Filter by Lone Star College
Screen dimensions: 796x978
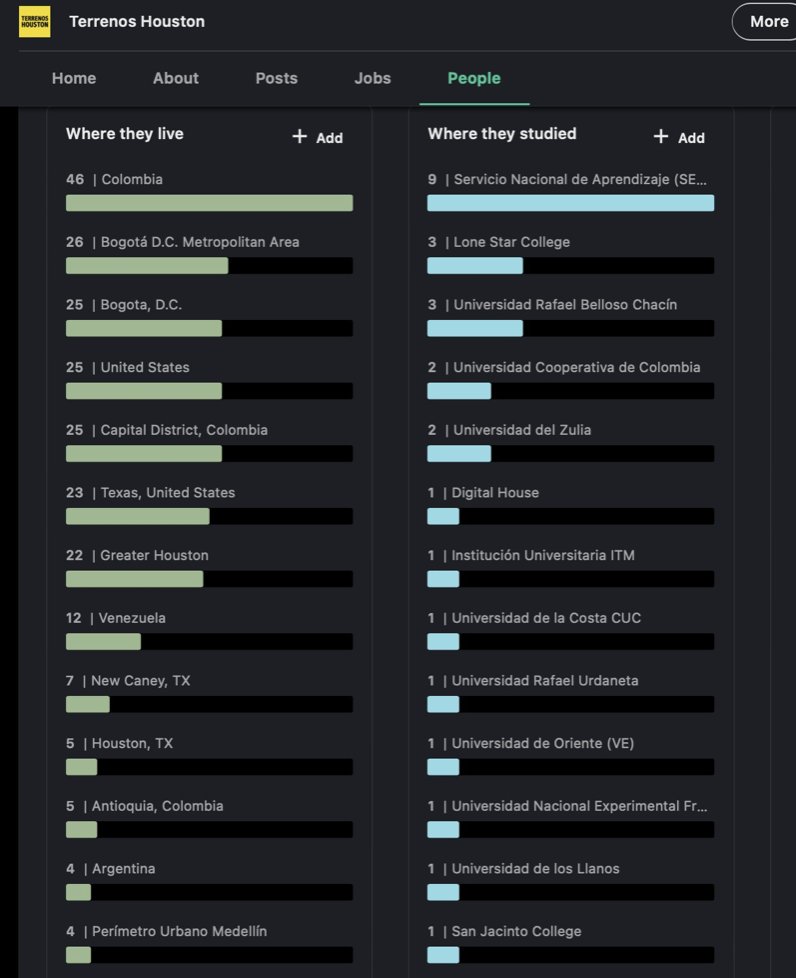coord(570,265)
